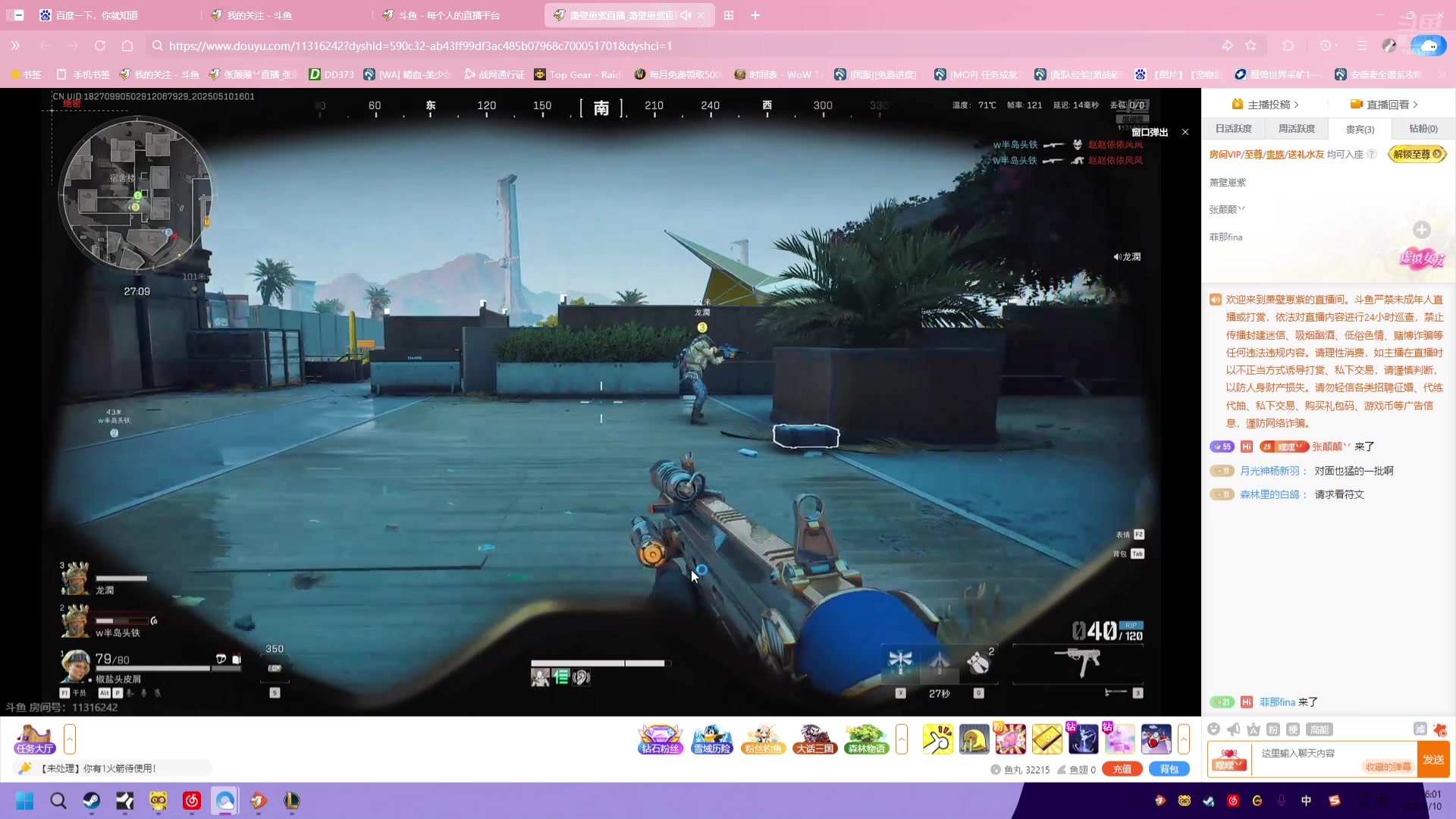Click the megaphone icon in chat toolbar

pyautogui.click(x=1234, y=730)
